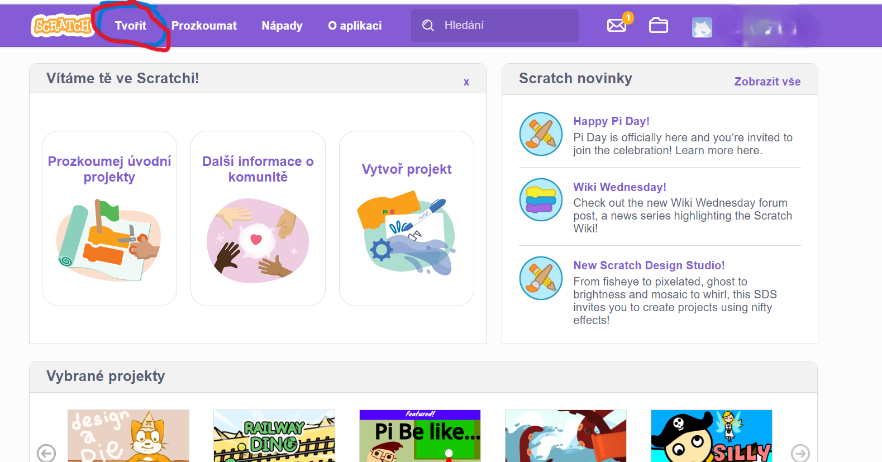882x462 pixels.
Task: Close the Vítáme tě ve Scratchi panel
Action: click(466, 82)
